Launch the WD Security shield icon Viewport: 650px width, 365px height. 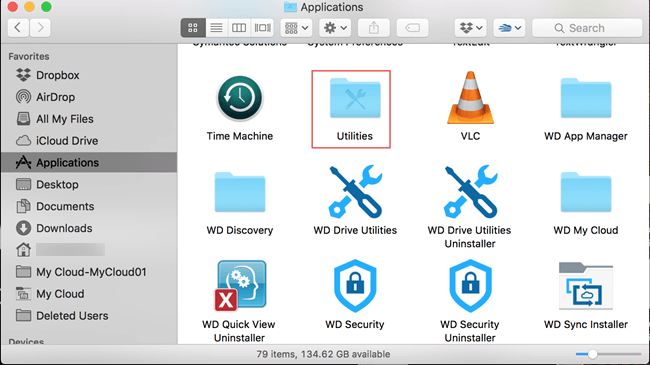[x=355, y=286]
